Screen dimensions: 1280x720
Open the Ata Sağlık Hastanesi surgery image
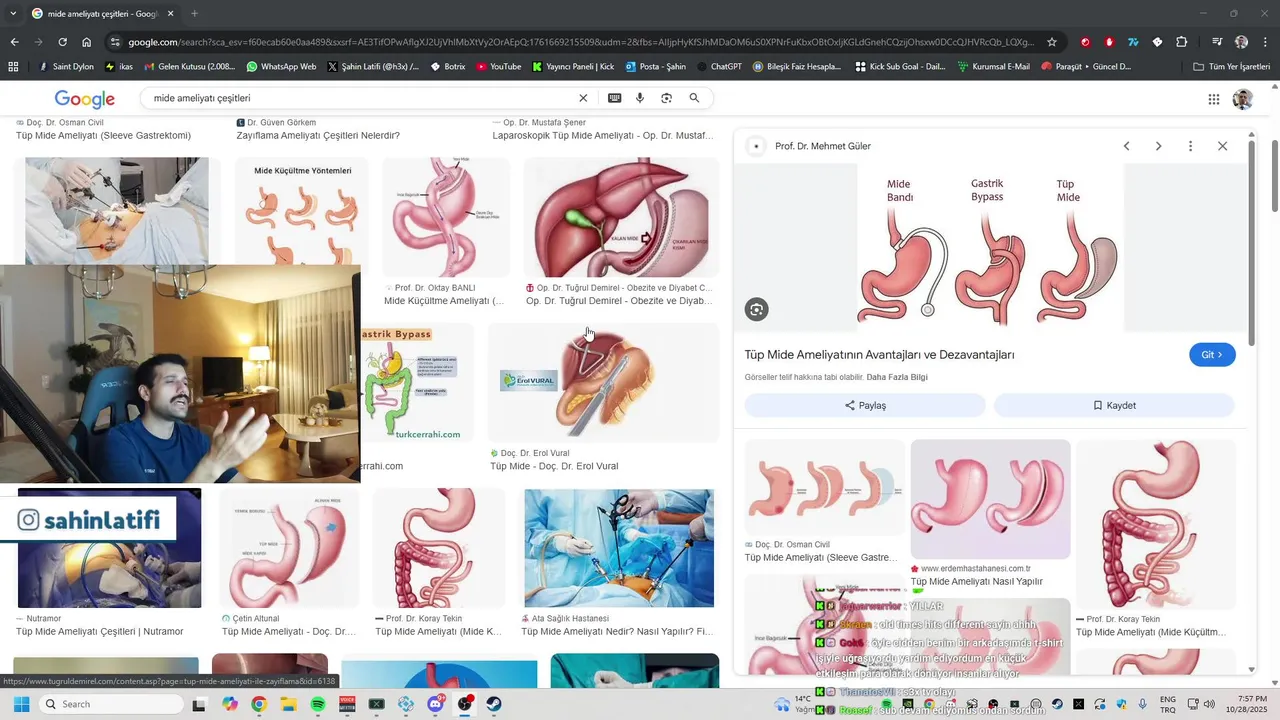pyautogui.click(x=619, y=548)
